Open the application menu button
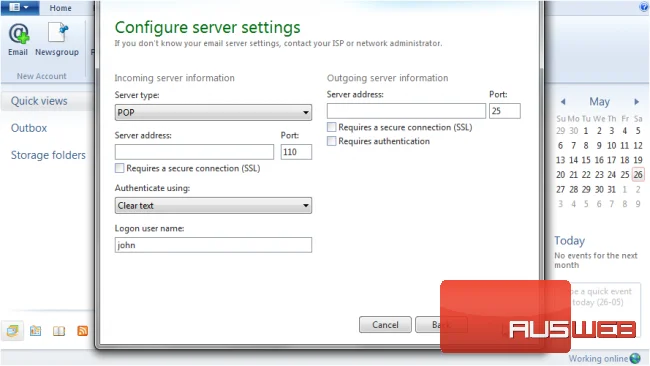The image size is (650, 366). 19,7
